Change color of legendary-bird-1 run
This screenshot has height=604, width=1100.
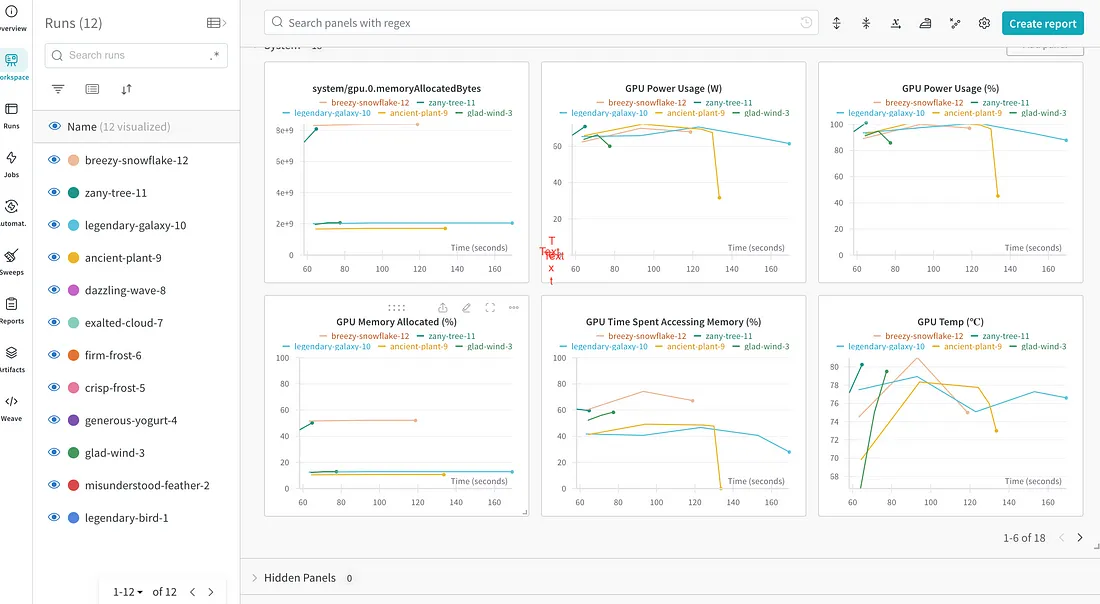tap(73, 518)
